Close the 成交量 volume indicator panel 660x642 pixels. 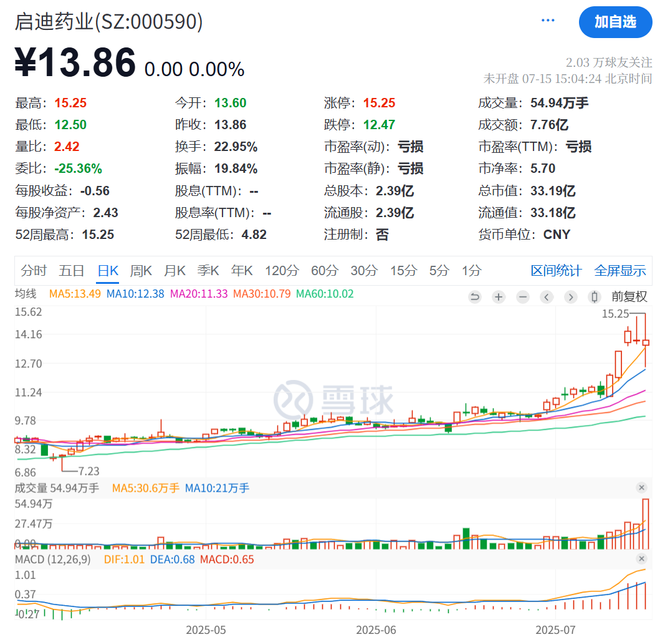(641, 487)
